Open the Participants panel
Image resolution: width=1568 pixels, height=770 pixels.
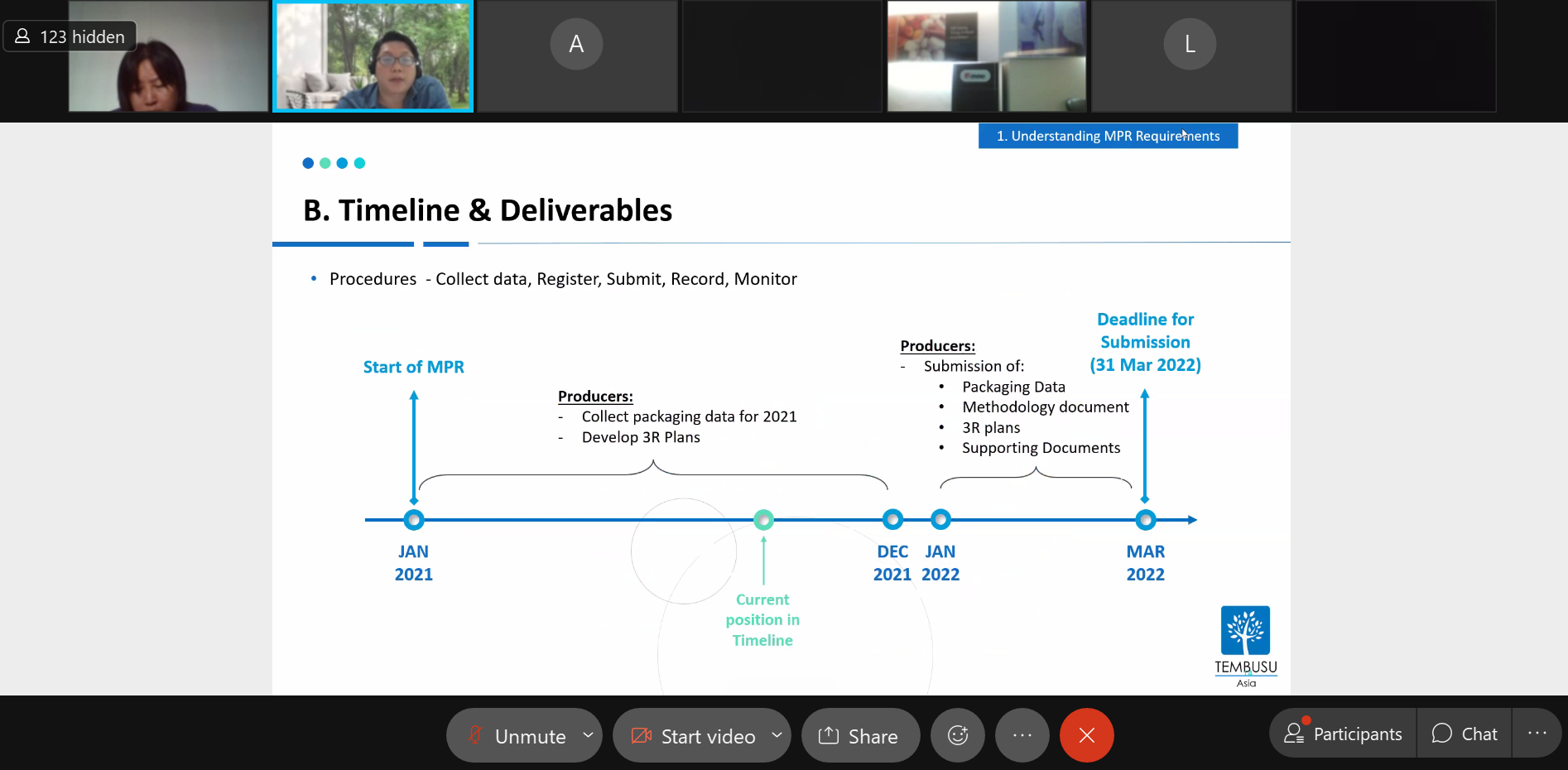1343,734
